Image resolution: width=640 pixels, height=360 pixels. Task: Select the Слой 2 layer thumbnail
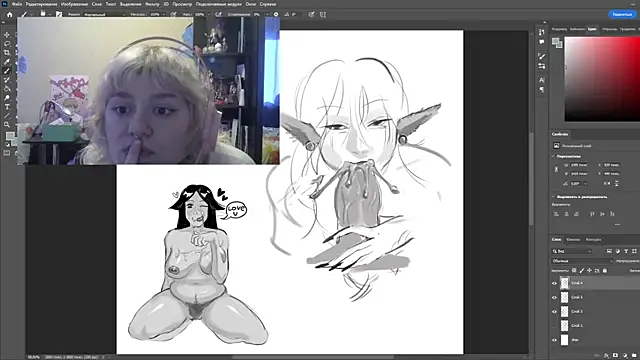pyautogui.click(x=564, y=311)
